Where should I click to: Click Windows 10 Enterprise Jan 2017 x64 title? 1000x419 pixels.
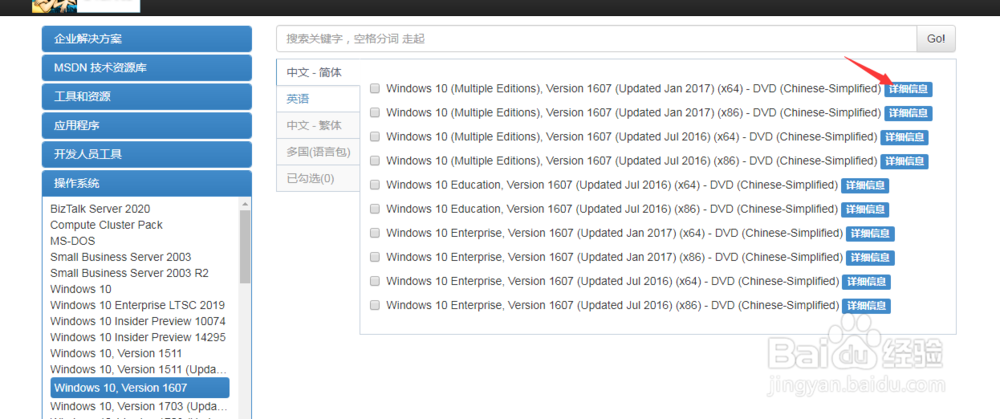[x=615, y=233]
